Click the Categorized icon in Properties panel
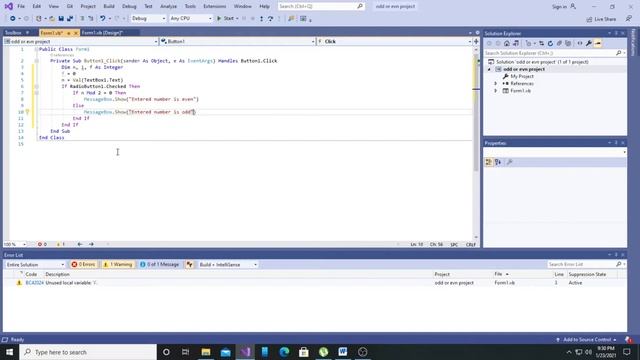 489,162
